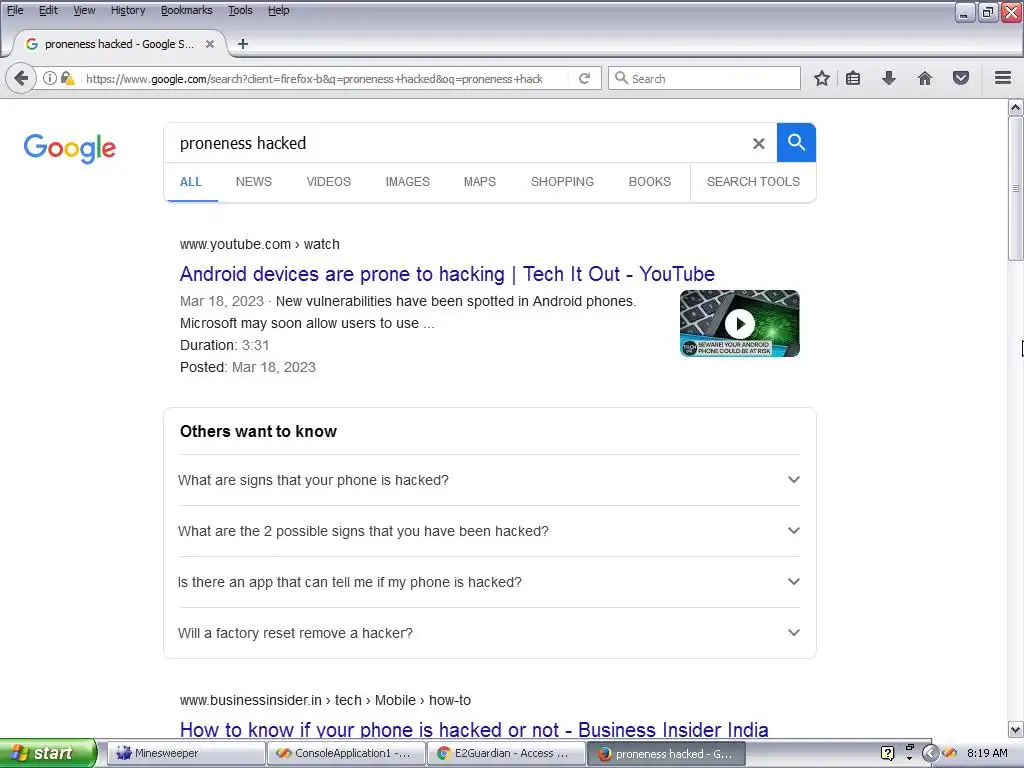The image size is (1024, 768).
Task: Open the File menu
Action: tap(15, 10)
